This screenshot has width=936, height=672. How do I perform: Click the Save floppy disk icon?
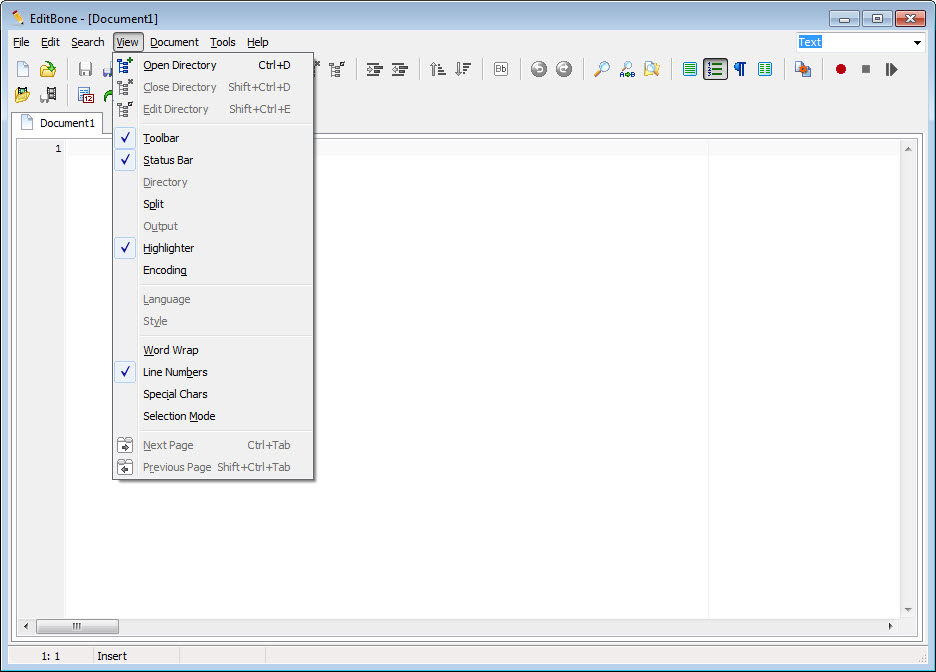coord(85,69)
